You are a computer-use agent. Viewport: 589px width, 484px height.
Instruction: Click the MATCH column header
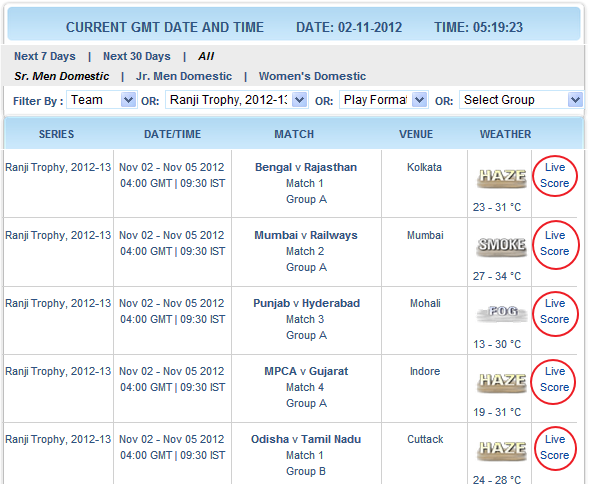pyautogui.click(x=294, y=134)
